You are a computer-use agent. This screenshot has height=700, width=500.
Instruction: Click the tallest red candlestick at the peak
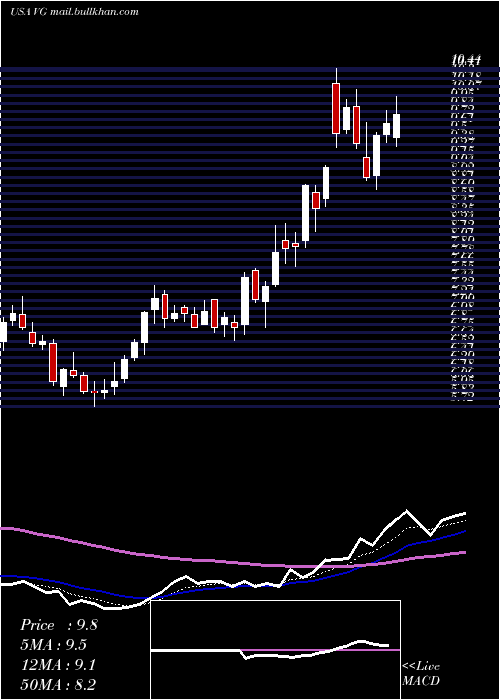[336, 108]
